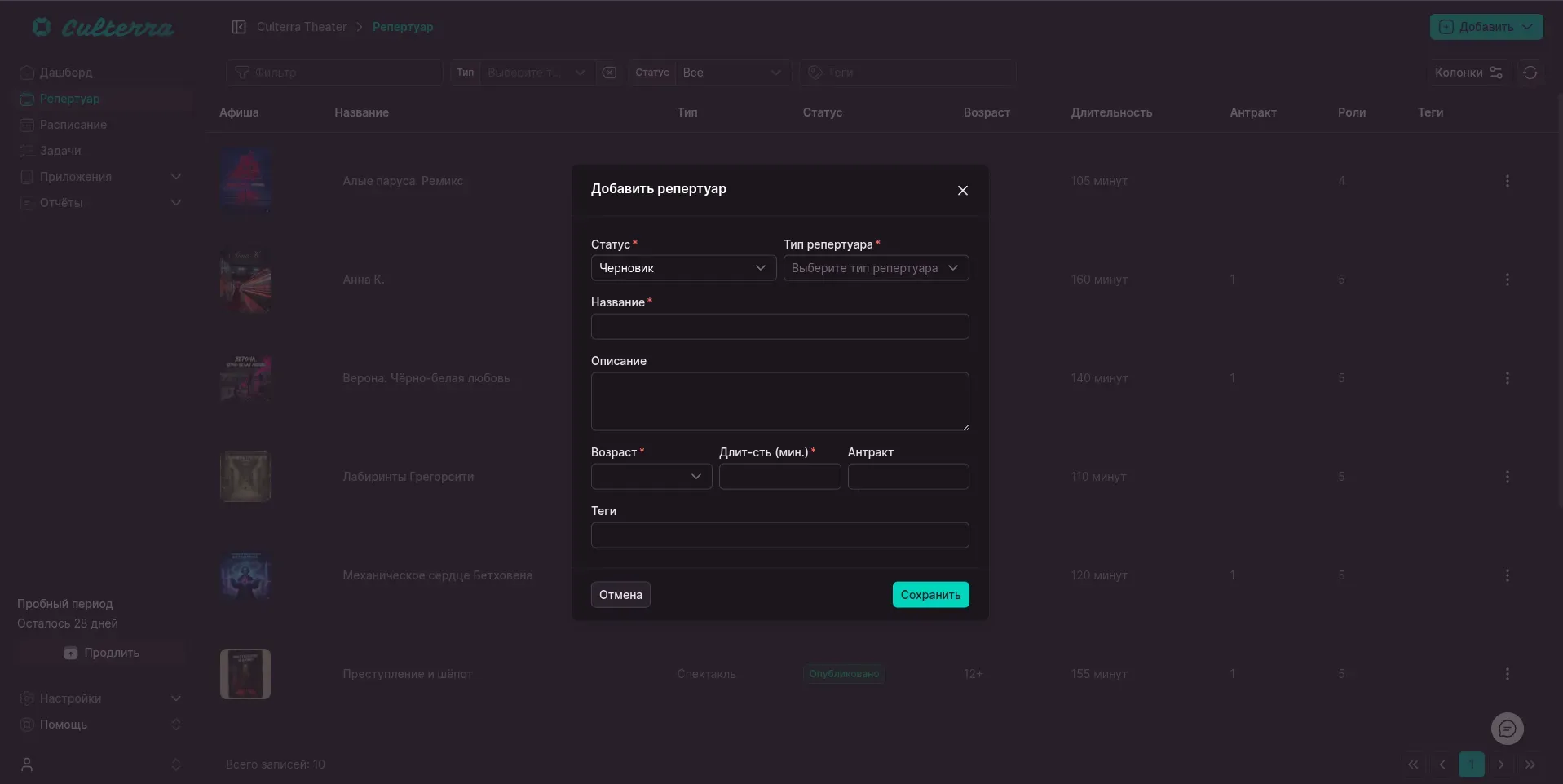This screenshot has height=784, width=1563.
Task: Open the Репертуар sidebar item
Action: pyautogui.click(x=103, y=99)
